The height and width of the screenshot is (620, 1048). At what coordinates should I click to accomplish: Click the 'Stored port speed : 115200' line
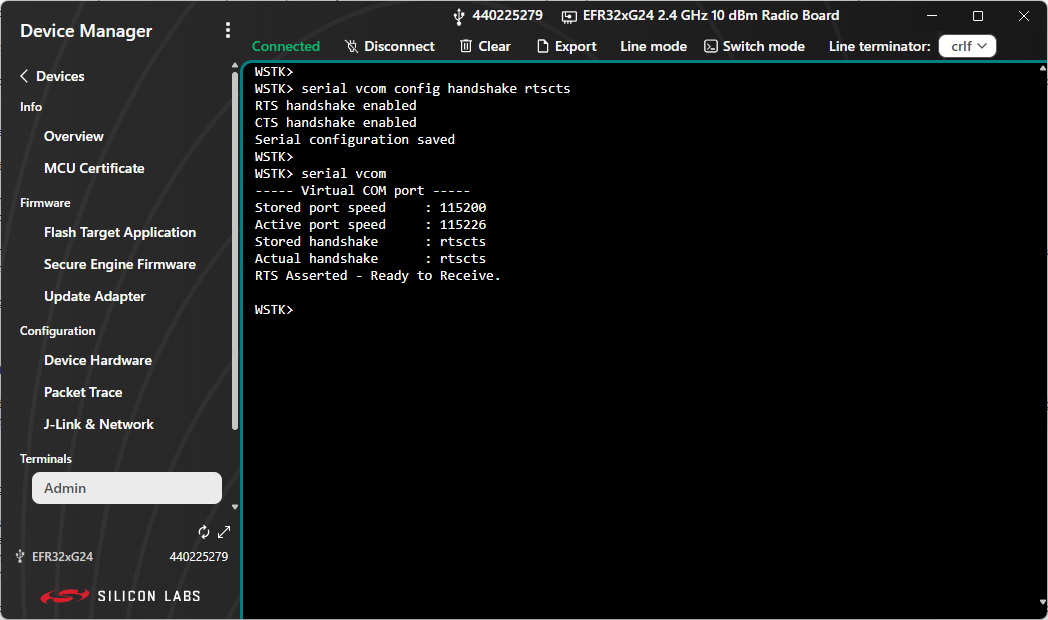[x=370, y=208]
